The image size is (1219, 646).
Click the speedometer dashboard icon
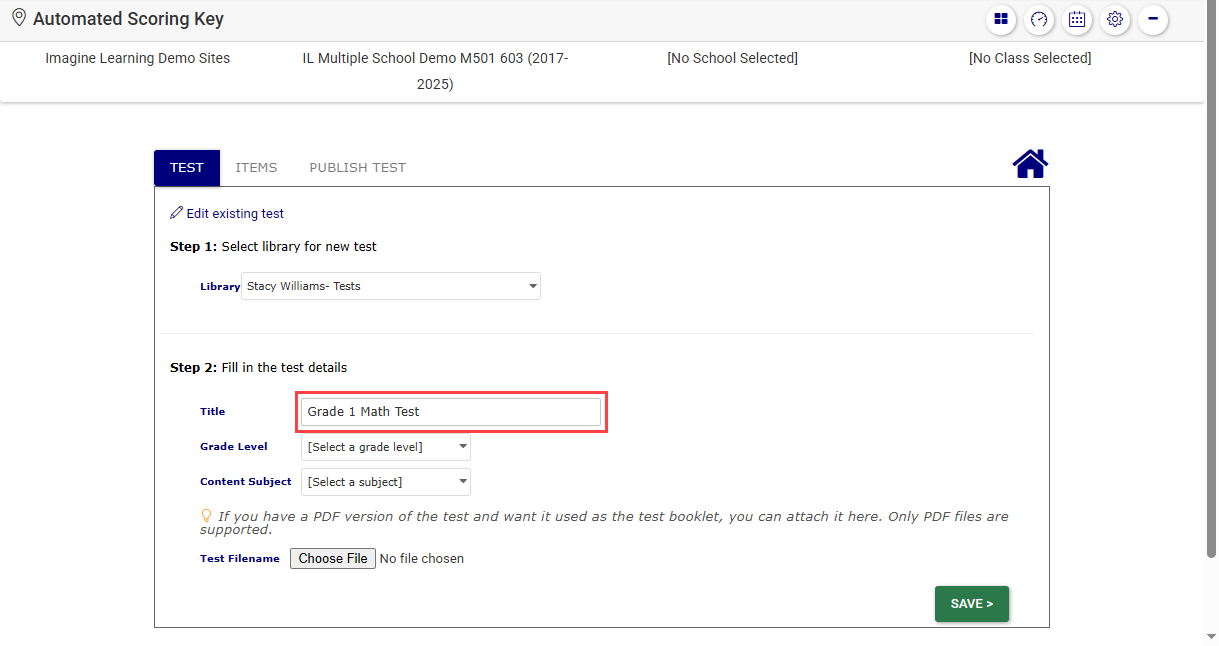pyautogui.click(x=1039, y=19)
